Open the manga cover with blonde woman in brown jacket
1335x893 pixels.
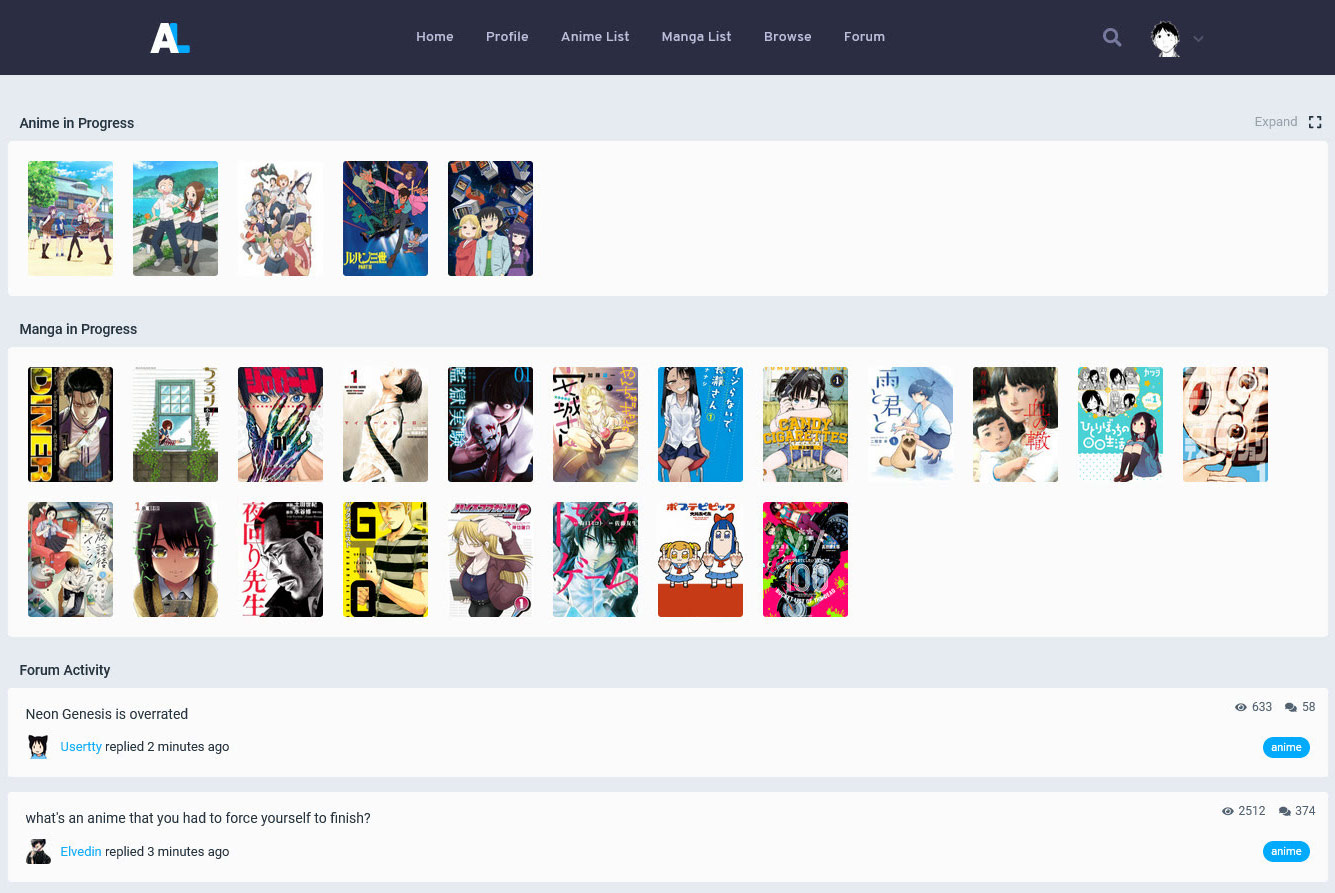(x=490, y=559)
